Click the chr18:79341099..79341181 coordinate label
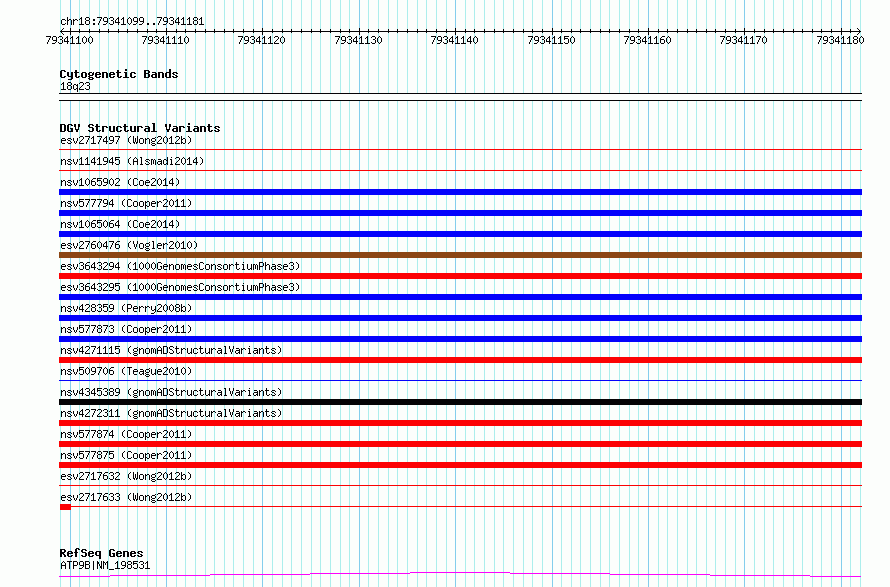 pyautogui.click(x=132, y=22)
